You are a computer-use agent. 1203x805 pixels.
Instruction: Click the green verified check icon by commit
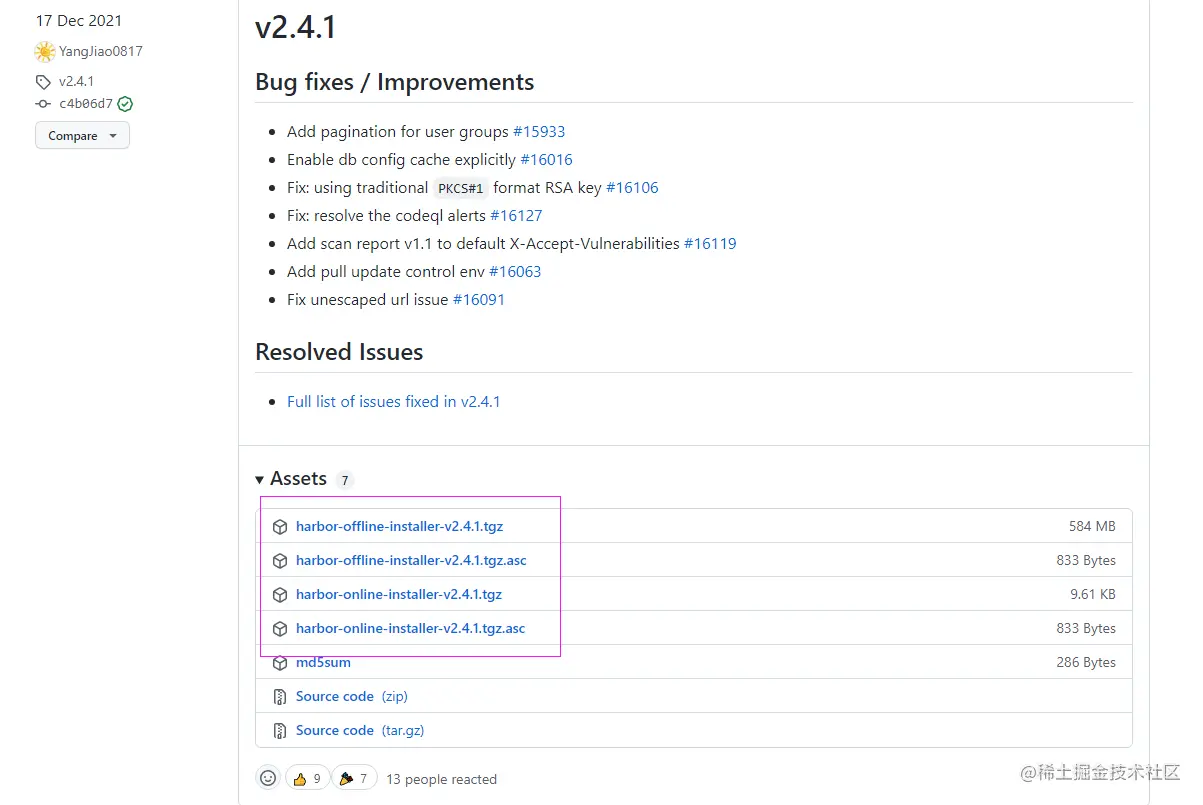click(x=125, y=104)
